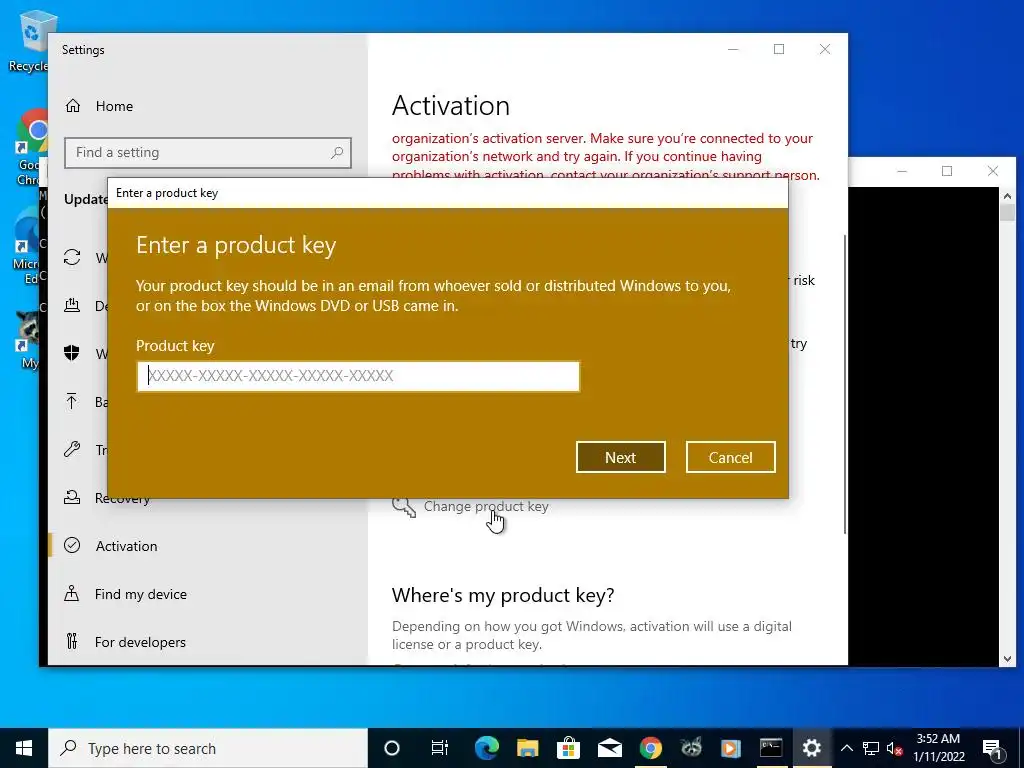Click the muted volume icon in tray

click(x=895, y=748)
